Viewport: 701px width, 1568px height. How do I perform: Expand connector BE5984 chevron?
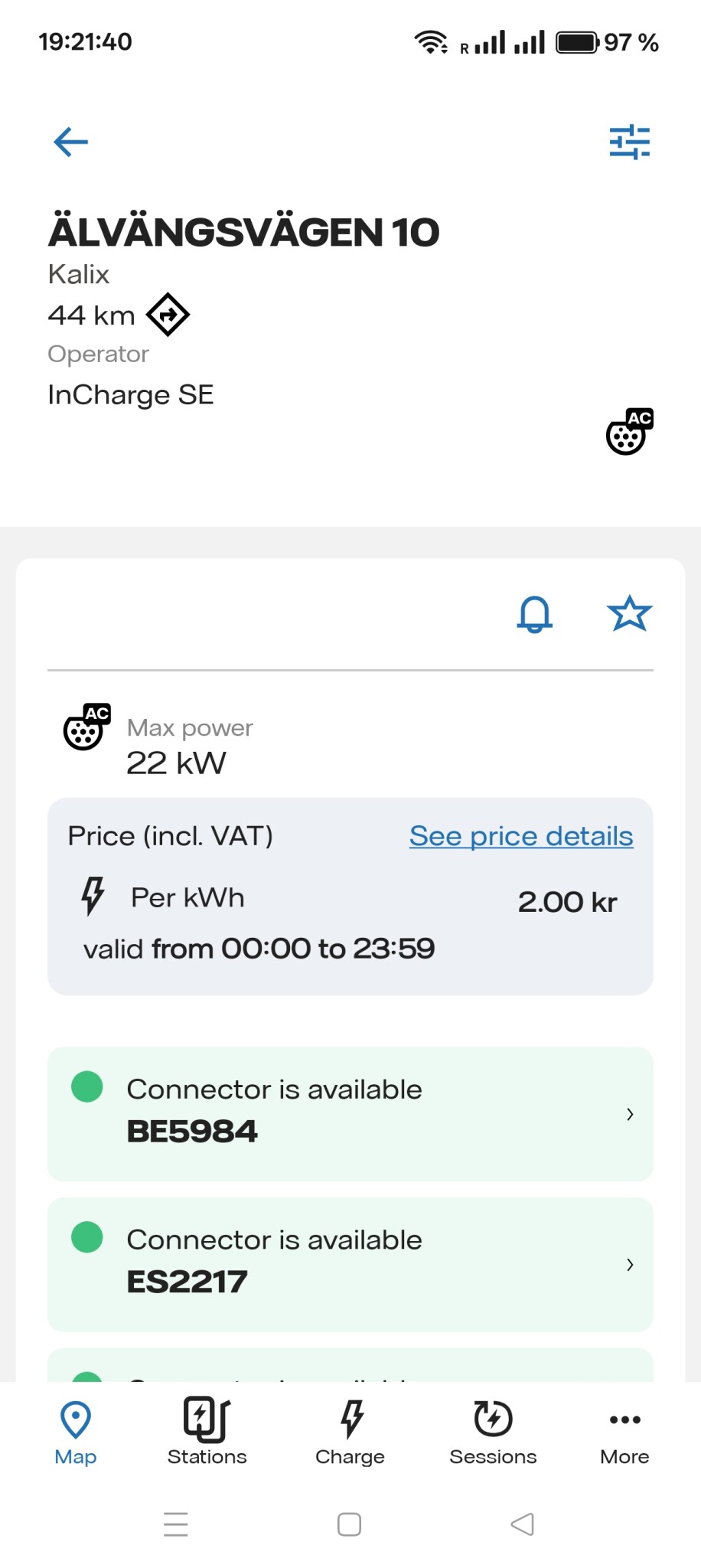point(630,1114)
